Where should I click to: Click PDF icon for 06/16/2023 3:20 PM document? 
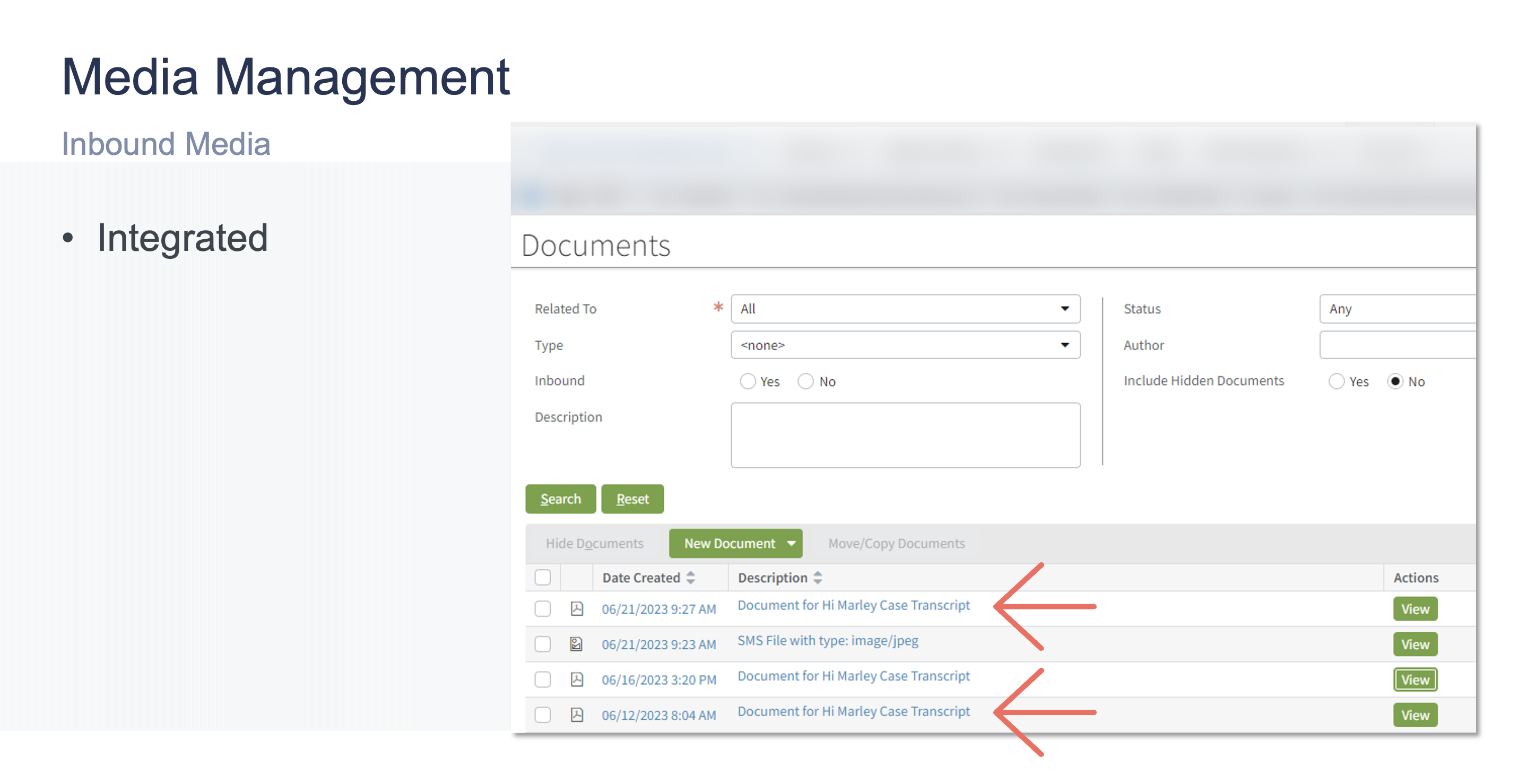pyautogui.click(x=576, y=680)
